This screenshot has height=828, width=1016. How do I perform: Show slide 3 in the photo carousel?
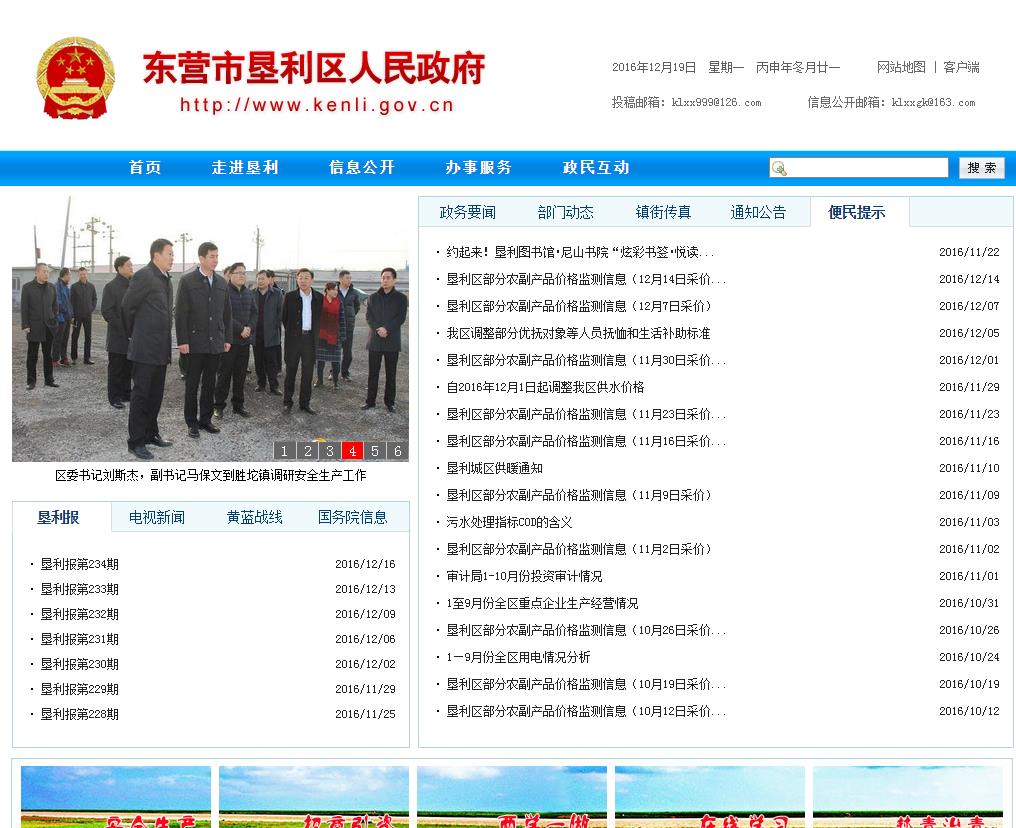click(x=330, y=451)
